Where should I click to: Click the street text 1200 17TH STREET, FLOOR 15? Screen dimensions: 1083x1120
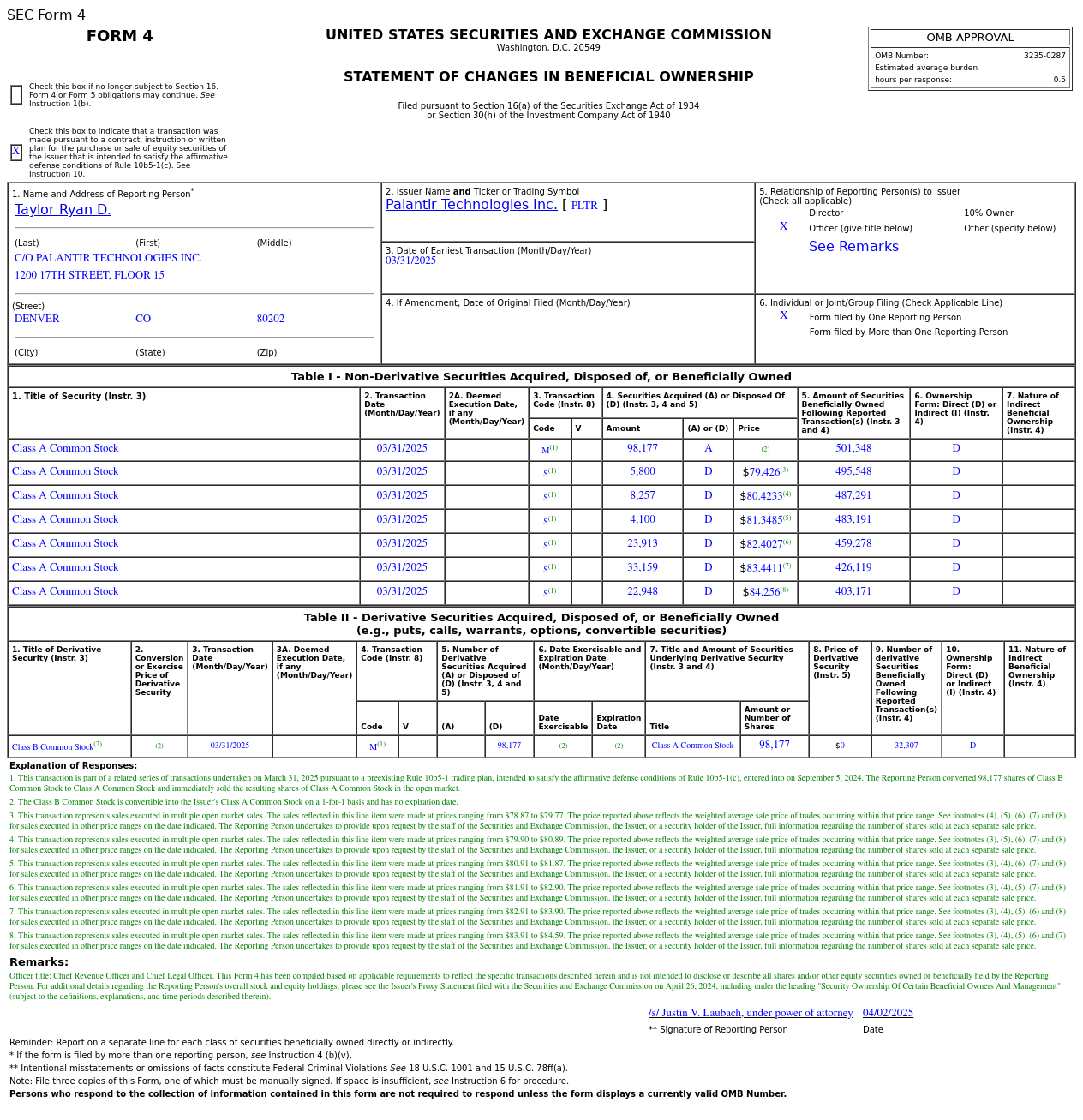89,275
